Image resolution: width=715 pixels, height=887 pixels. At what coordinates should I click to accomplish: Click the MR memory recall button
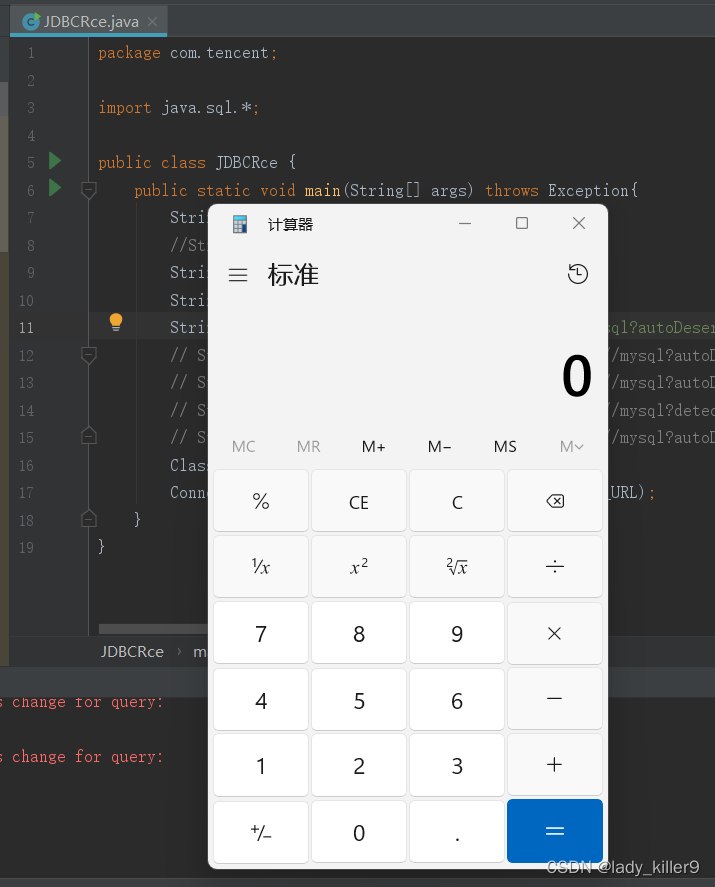point(308,447)
